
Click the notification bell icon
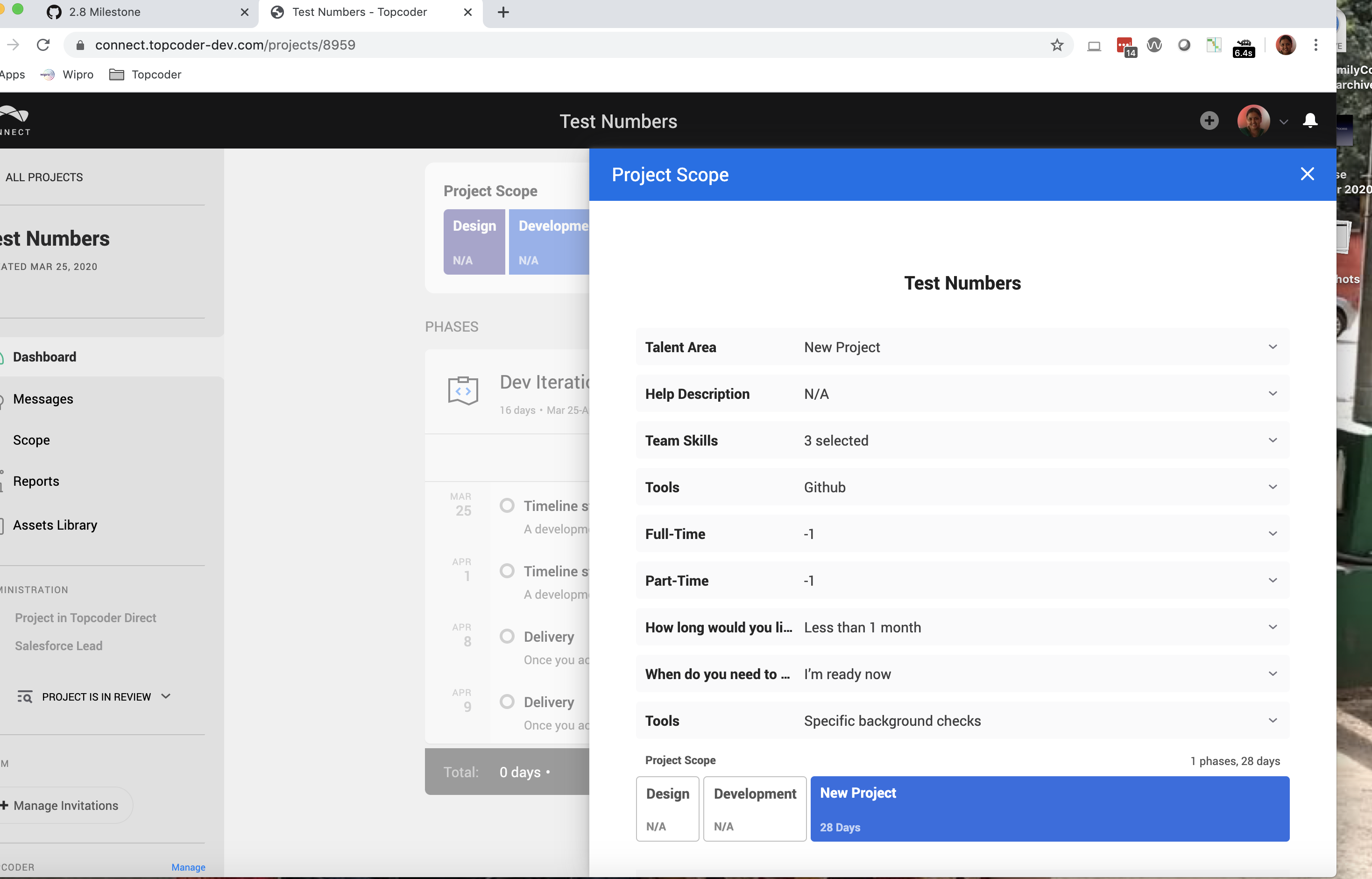(1310, 121)
